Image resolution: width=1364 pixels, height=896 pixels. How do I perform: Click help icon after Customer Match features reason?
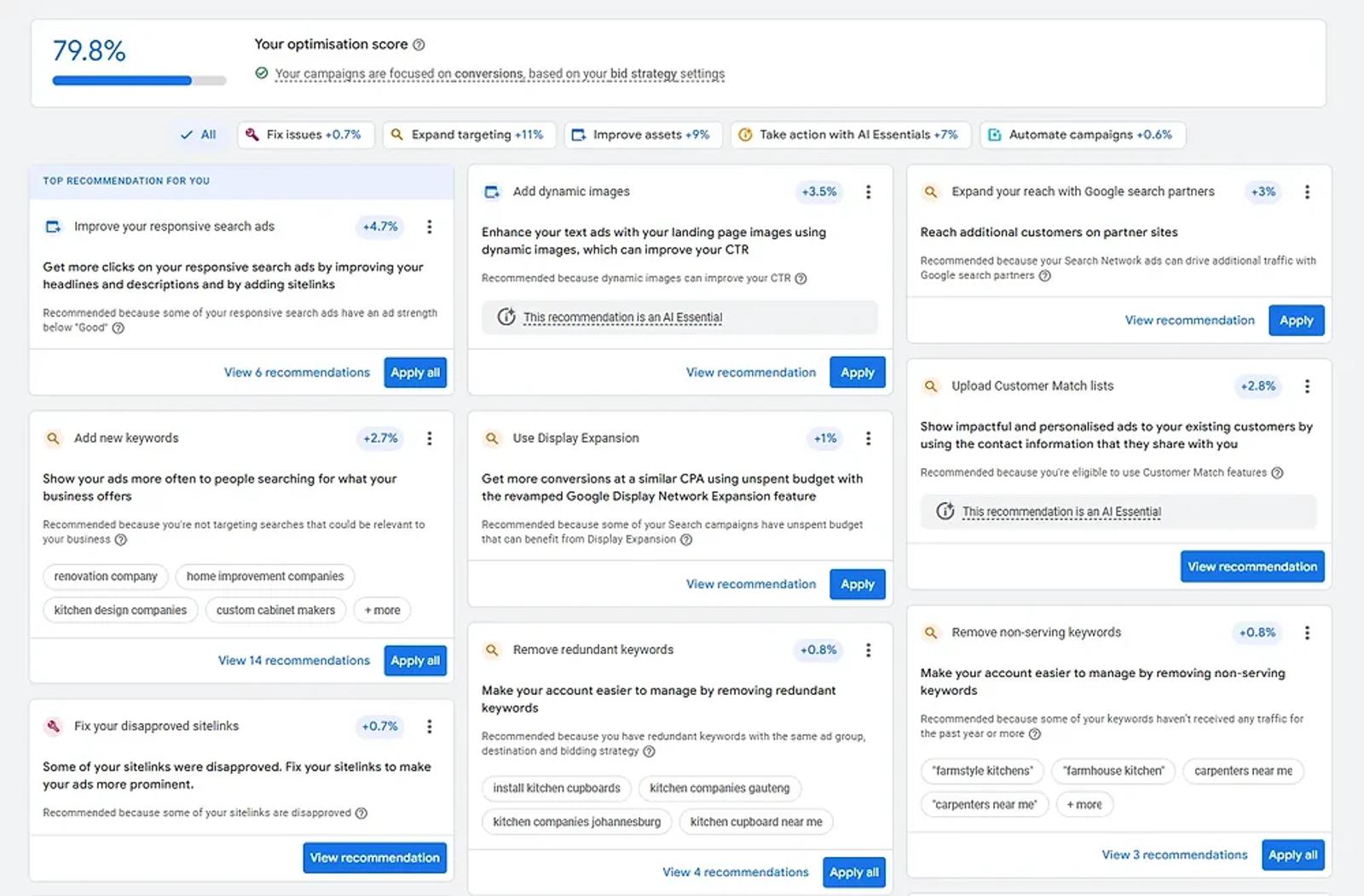point(1277,473)
